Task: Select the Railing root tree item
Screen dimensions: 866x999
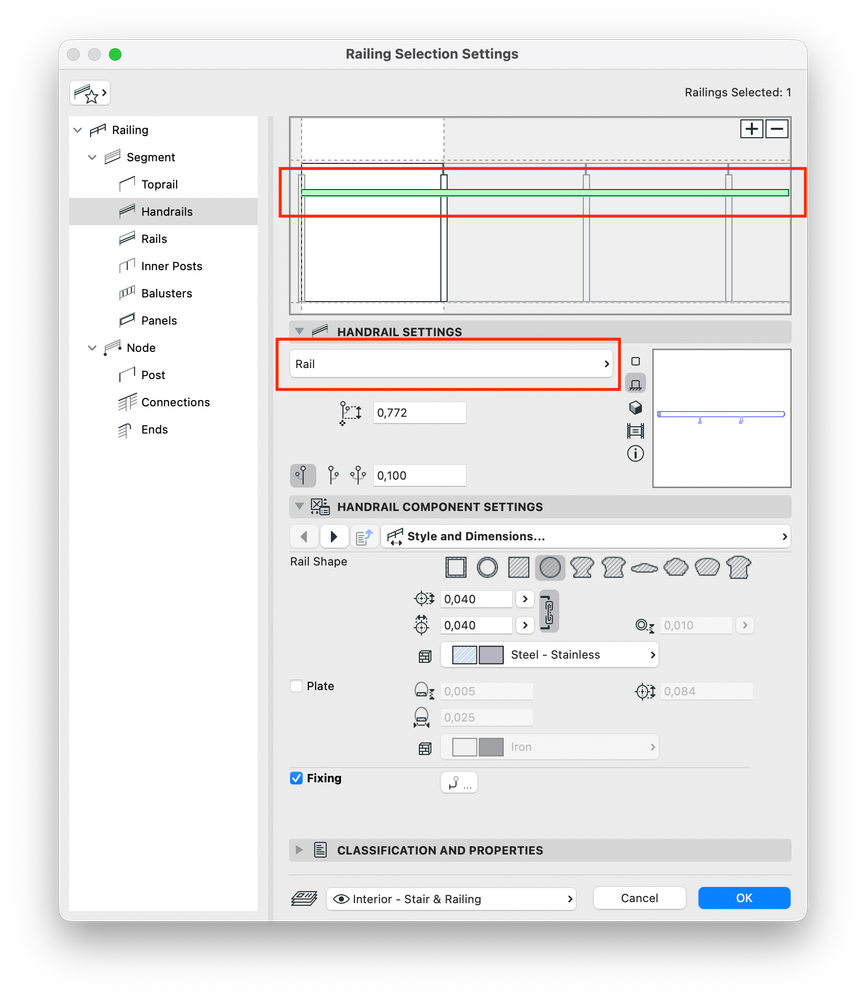Action: [x=130, y=130]
